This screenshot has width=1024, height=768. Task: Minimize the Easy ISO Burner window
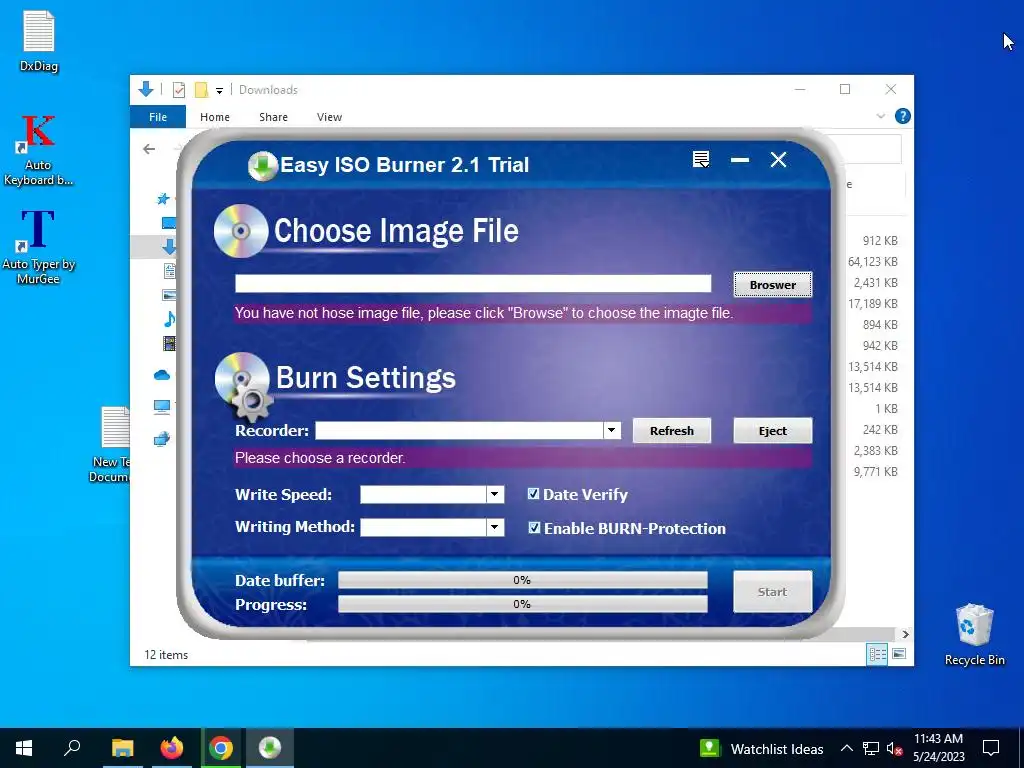click(x=739, y=159)
